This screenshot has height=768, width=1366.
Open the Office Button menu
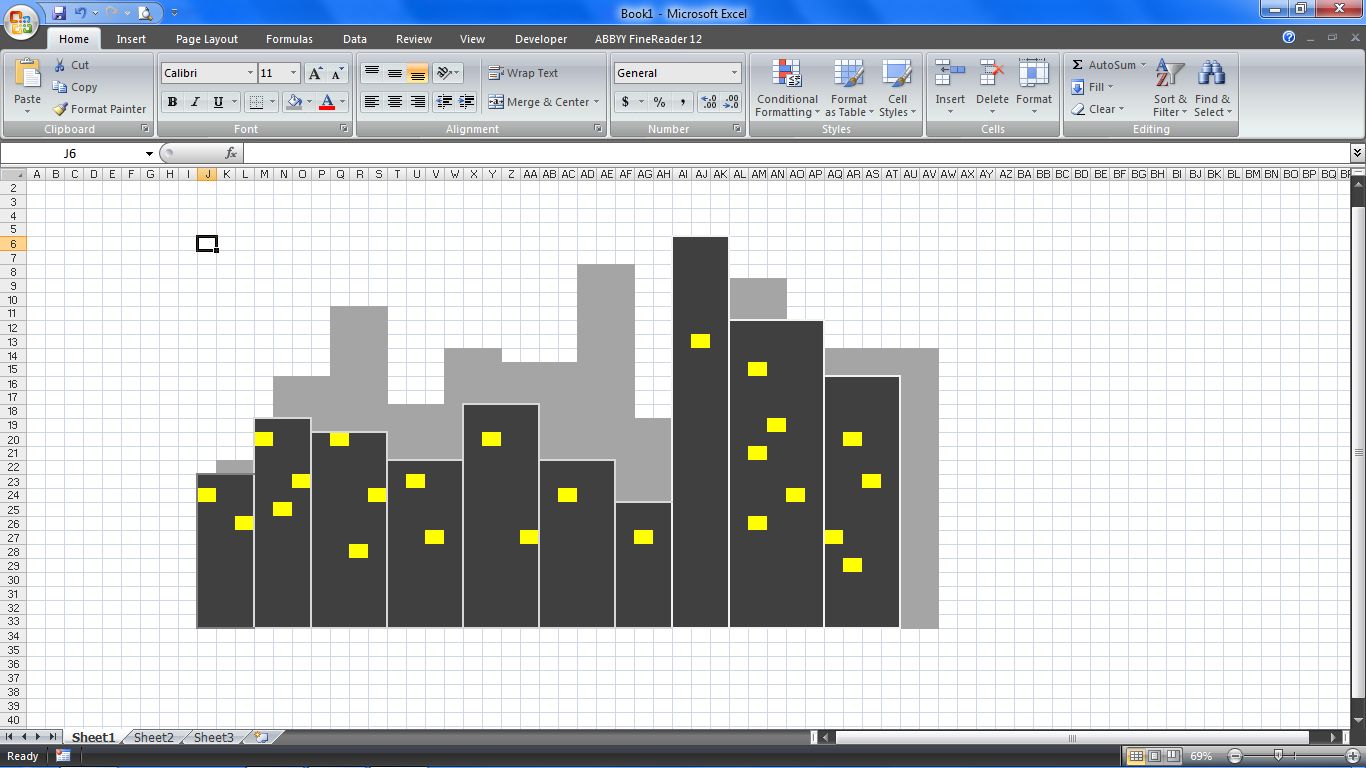(21, 20)
